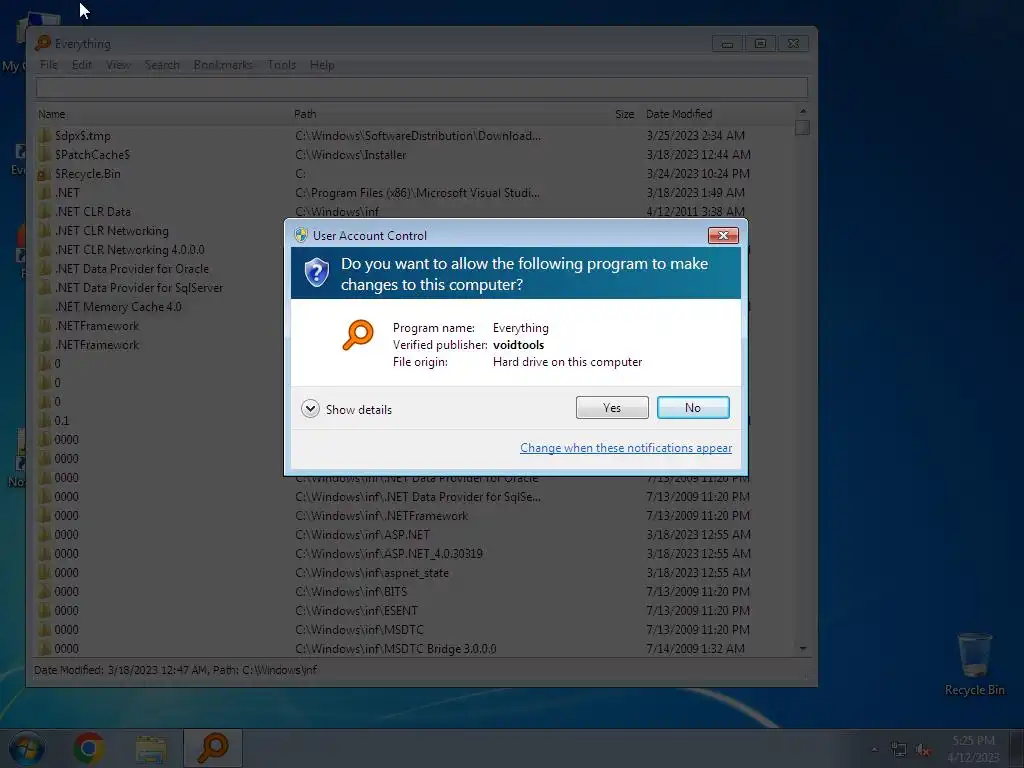Select the $Recycle.Bin folder icon
The height and width of the screenshot is (768, 1024).
coord(44,174)
